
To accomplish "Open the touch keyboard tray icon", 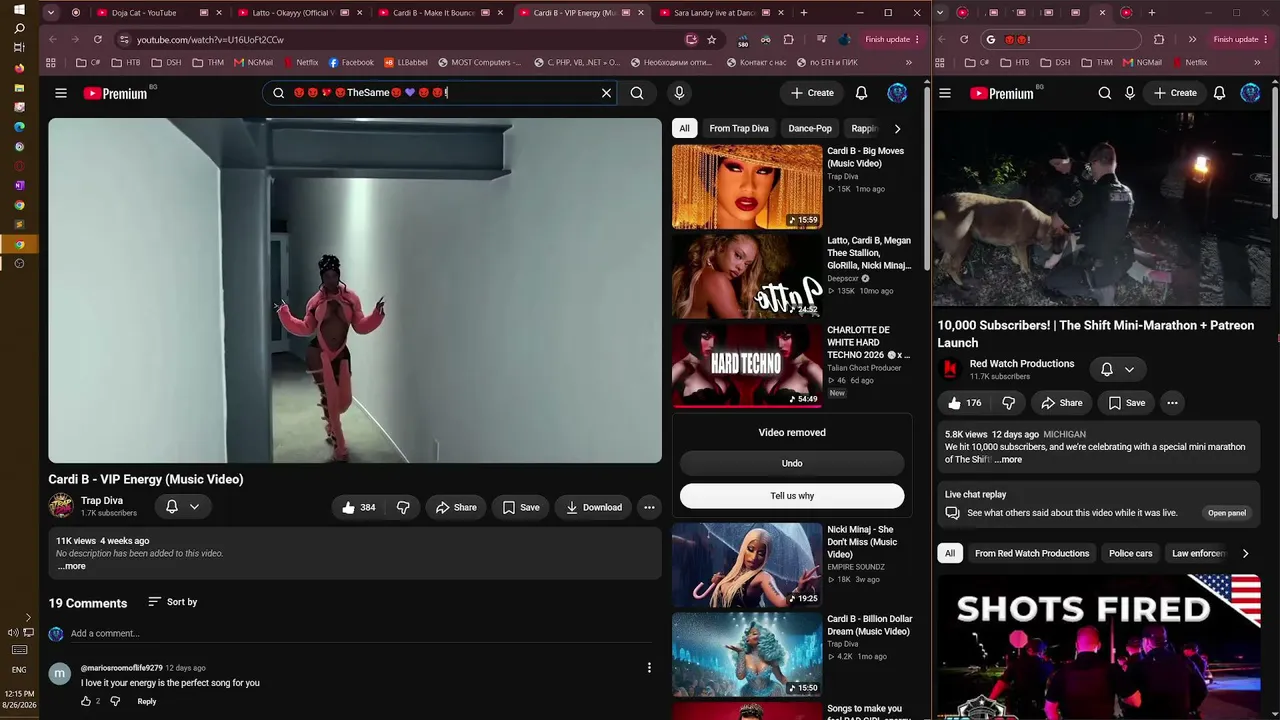I will tap(19, 650).
